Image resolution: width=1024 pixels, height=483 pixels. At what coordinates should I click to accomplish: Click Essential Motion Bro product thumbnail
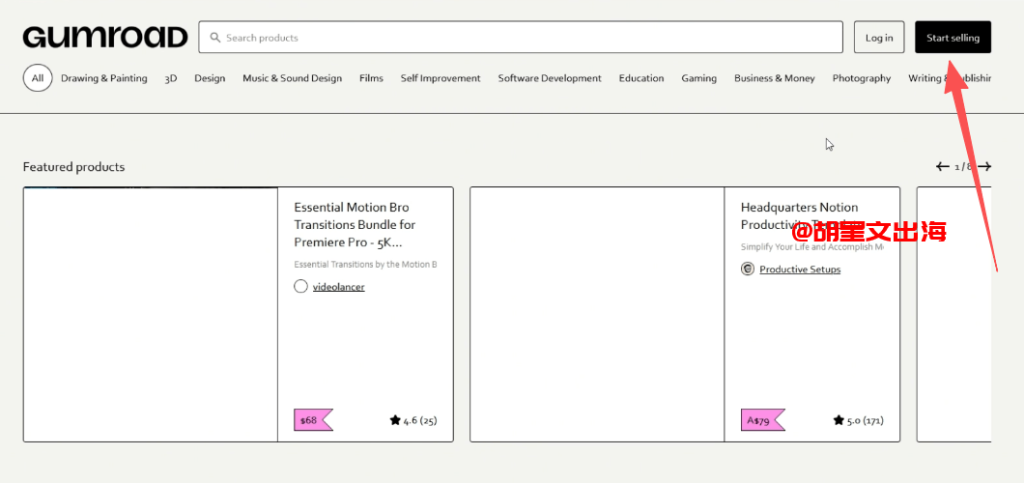(x=150, y=315)
